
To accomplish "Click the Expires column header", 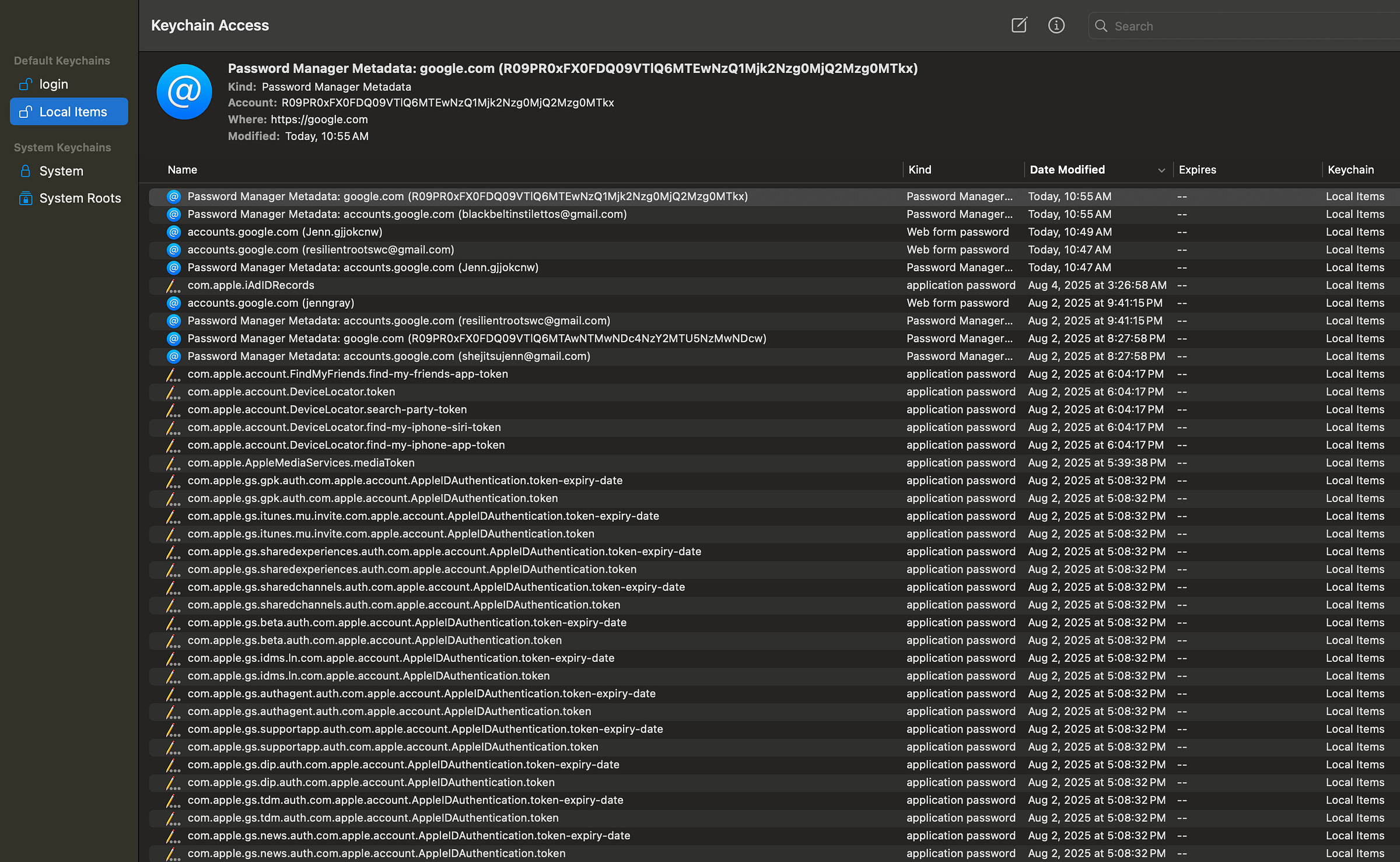I will tap(1197, 170).
